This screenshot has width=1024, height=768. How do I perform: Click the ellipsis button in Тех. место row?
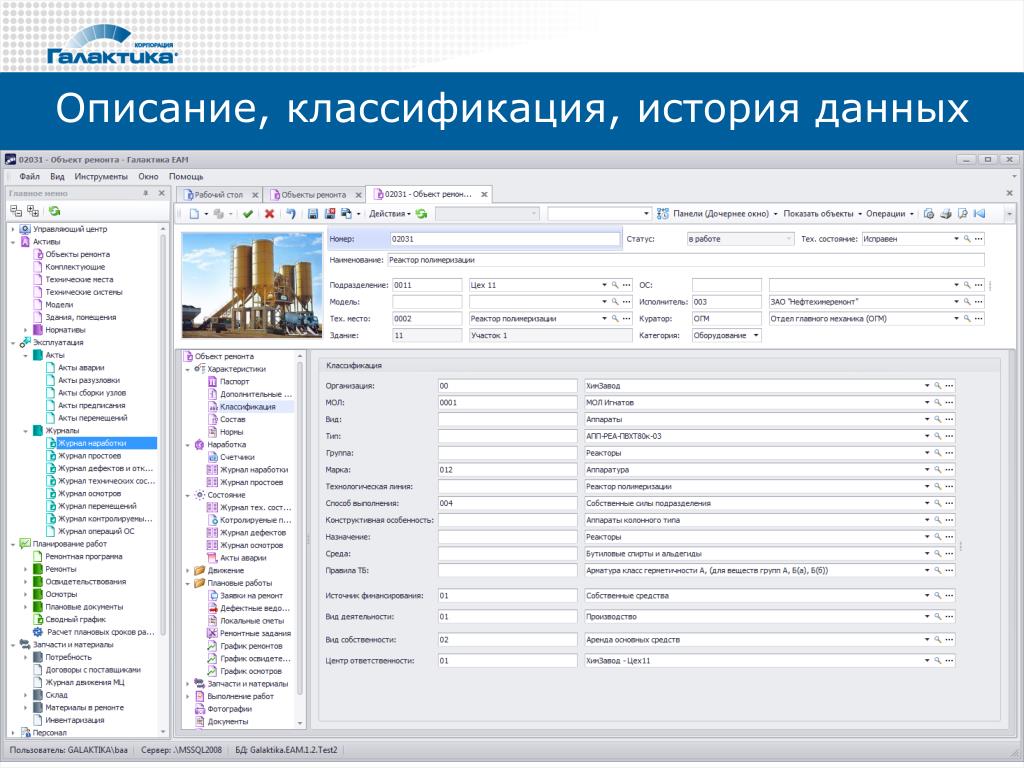pos(626,319)
